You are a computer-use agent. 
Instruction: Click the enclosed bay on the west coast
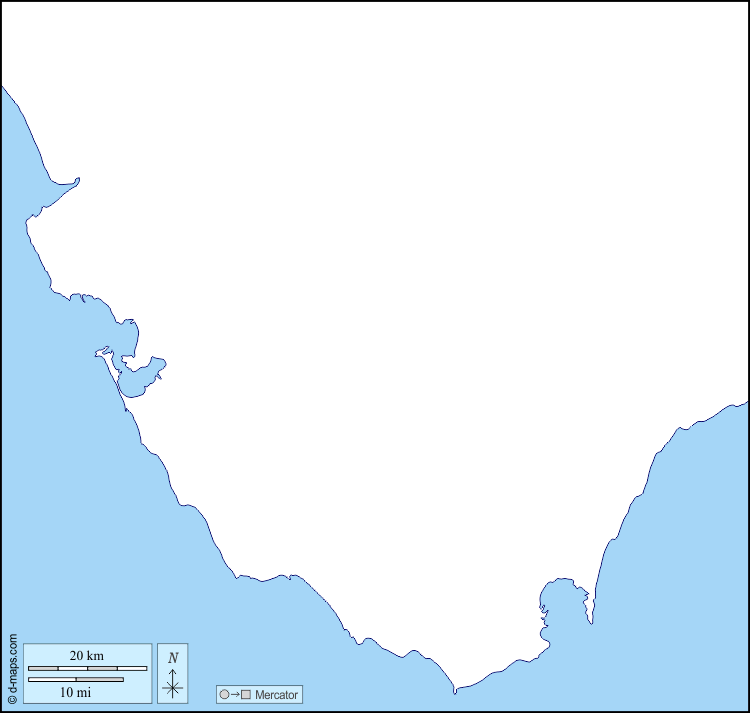click(x=135, y=378)
